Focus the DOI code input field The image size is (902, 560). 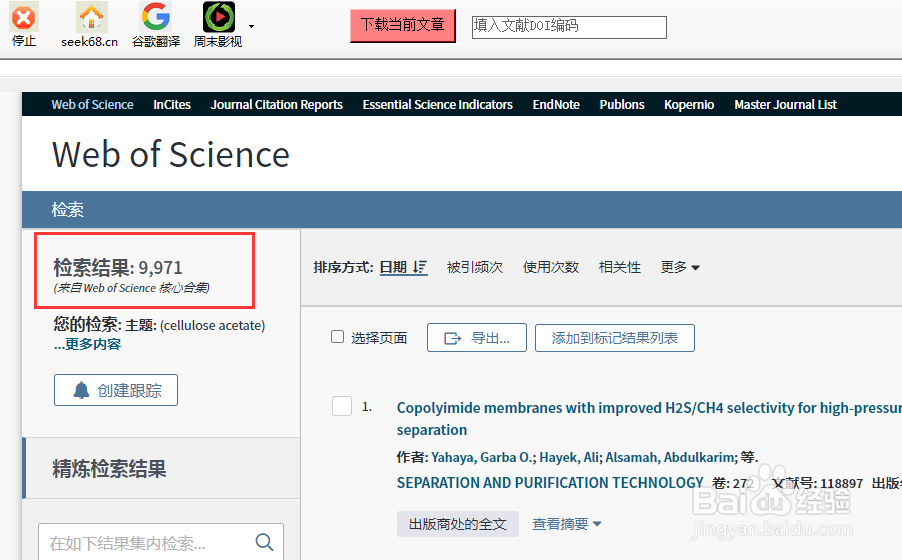pyautogui.click(x=569, y=27)
